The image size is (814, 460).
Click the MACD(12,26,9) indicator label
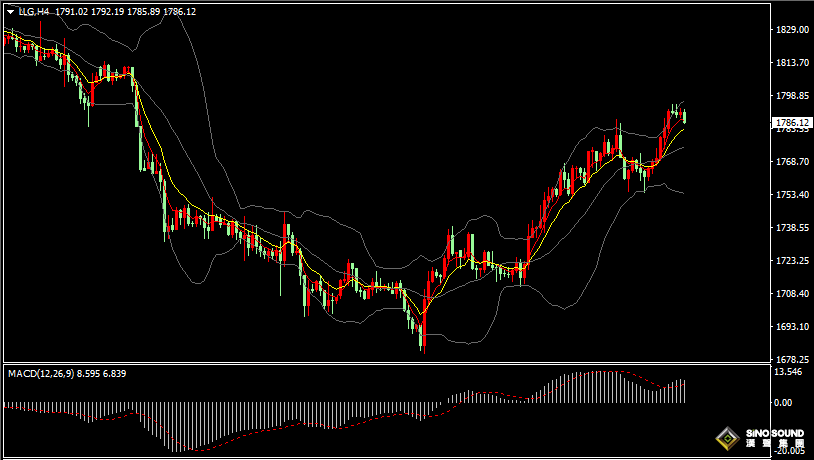42,373
